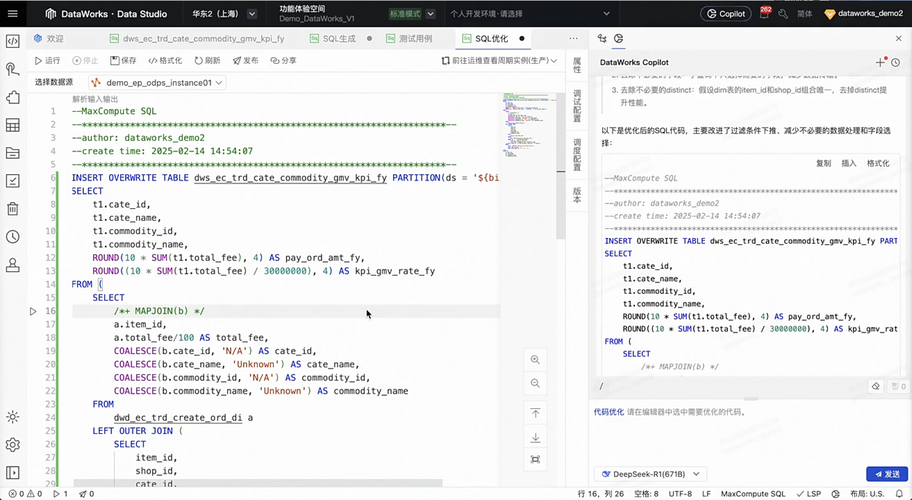Click the scroll-to-top arrow icon
This screenshot has height=500, width=912.
[x=536, y=413]
